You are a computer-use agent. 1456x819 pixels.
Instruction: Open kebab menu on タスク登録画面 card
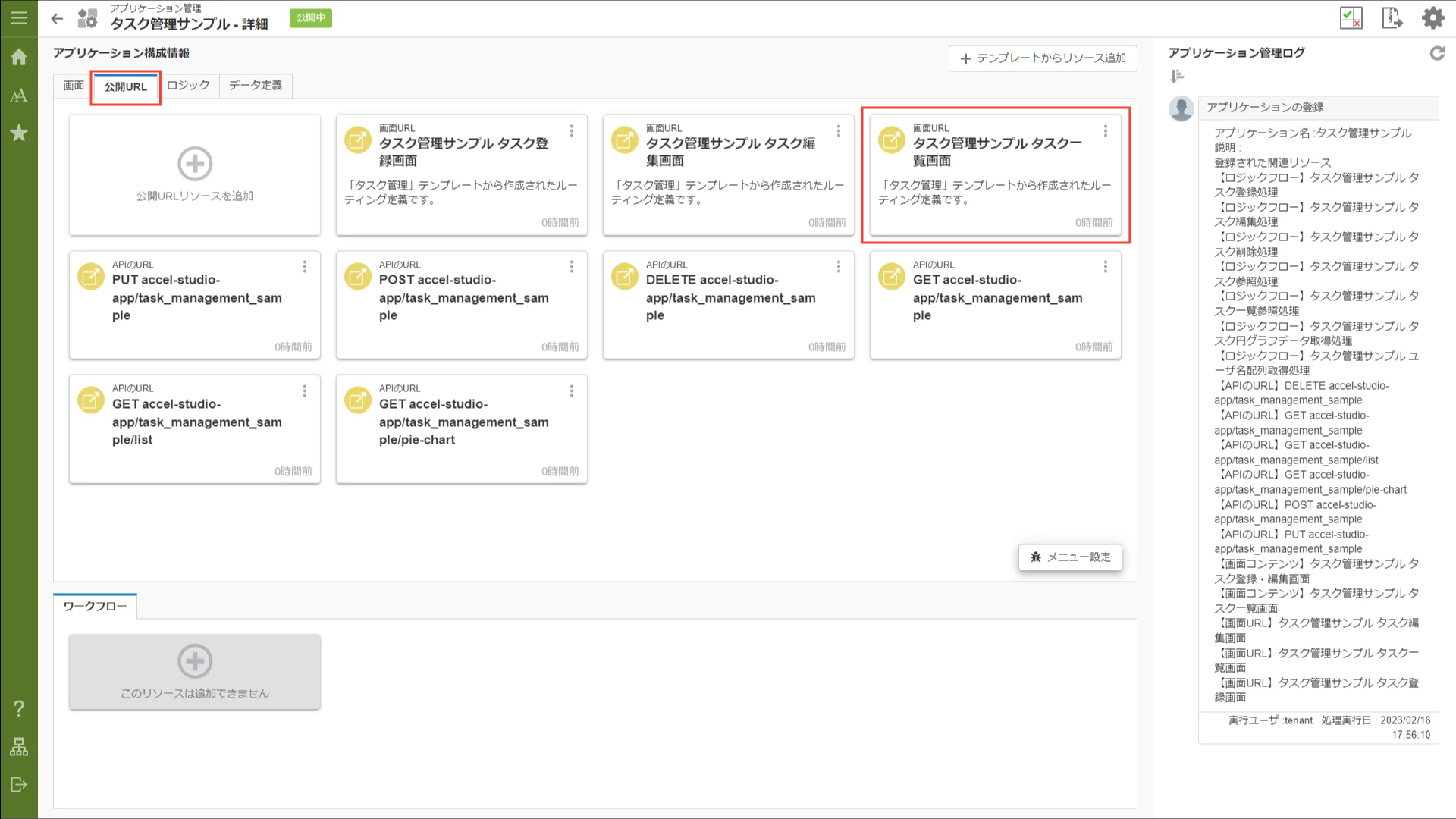(x=572, y=131)
